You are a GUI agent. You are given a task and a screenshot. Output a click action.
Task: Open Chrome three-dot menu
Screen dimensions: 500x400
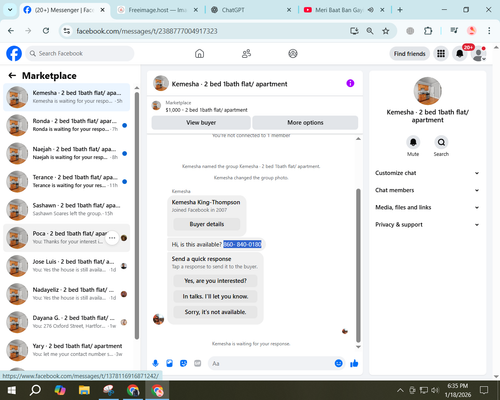pos(489,31)
